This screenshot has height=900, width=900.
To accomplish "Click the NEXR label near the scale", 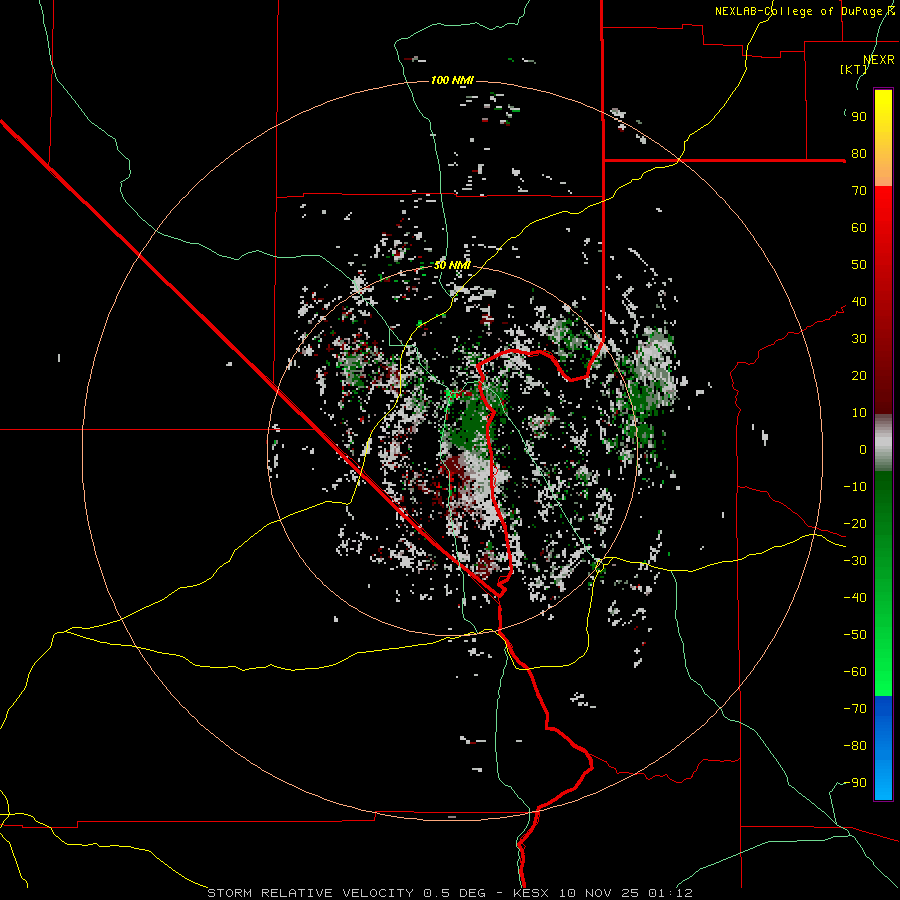I will [x=879, y=60].
